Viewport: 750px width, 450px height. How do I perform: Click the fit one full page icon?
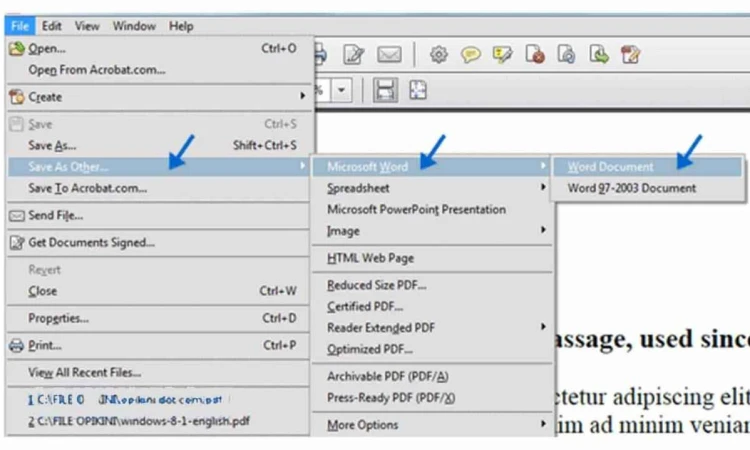point(418,90)
